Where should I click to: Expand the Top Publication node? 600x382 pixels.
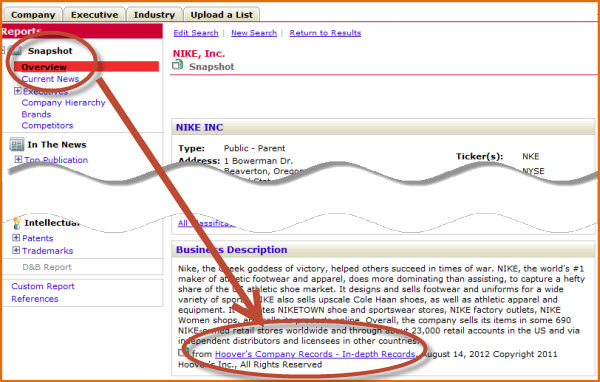click(18, 160)
